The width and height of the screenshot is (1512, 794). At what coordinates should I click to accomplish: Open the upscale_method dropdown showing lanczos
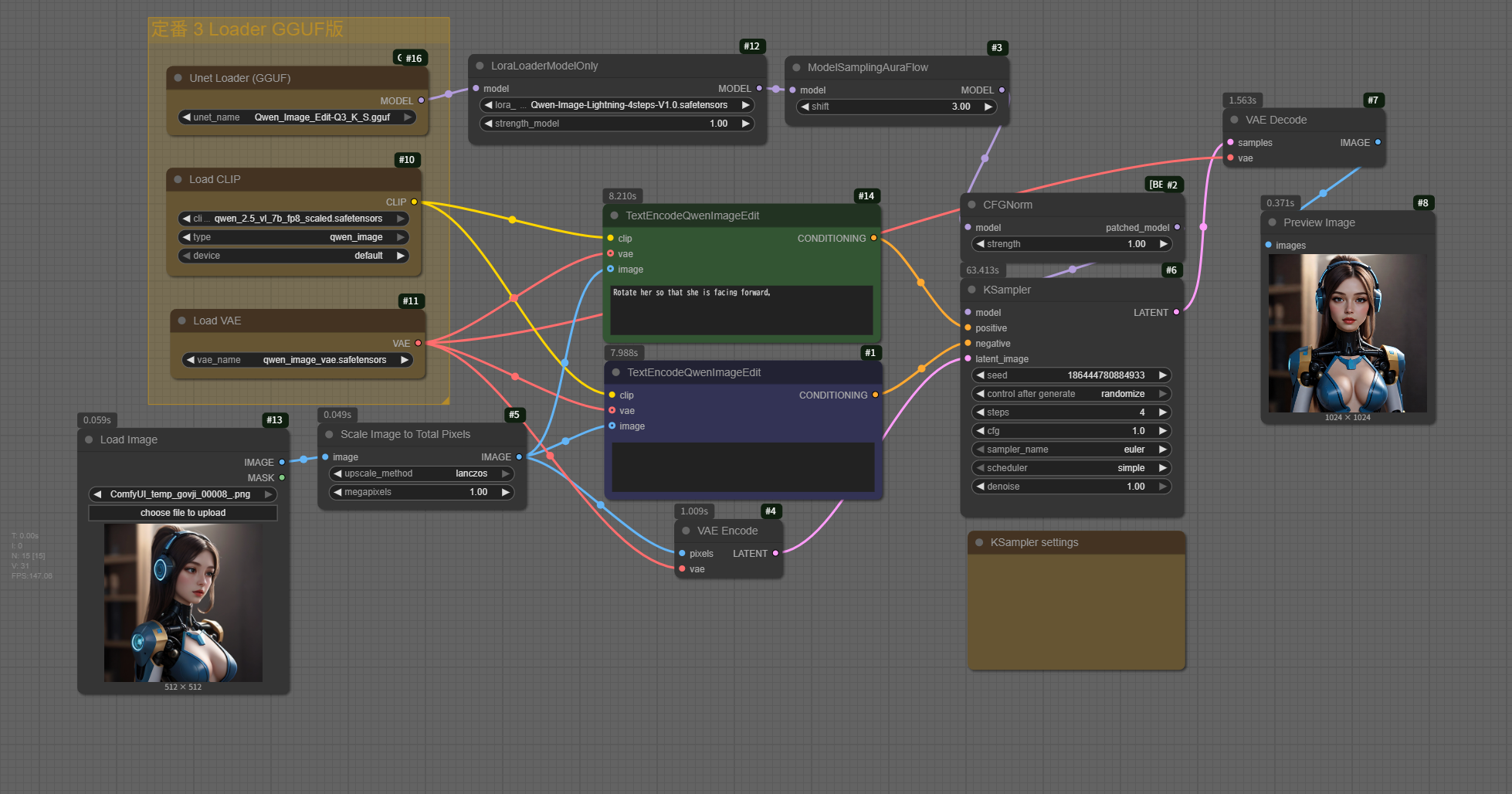click(422, 473)
